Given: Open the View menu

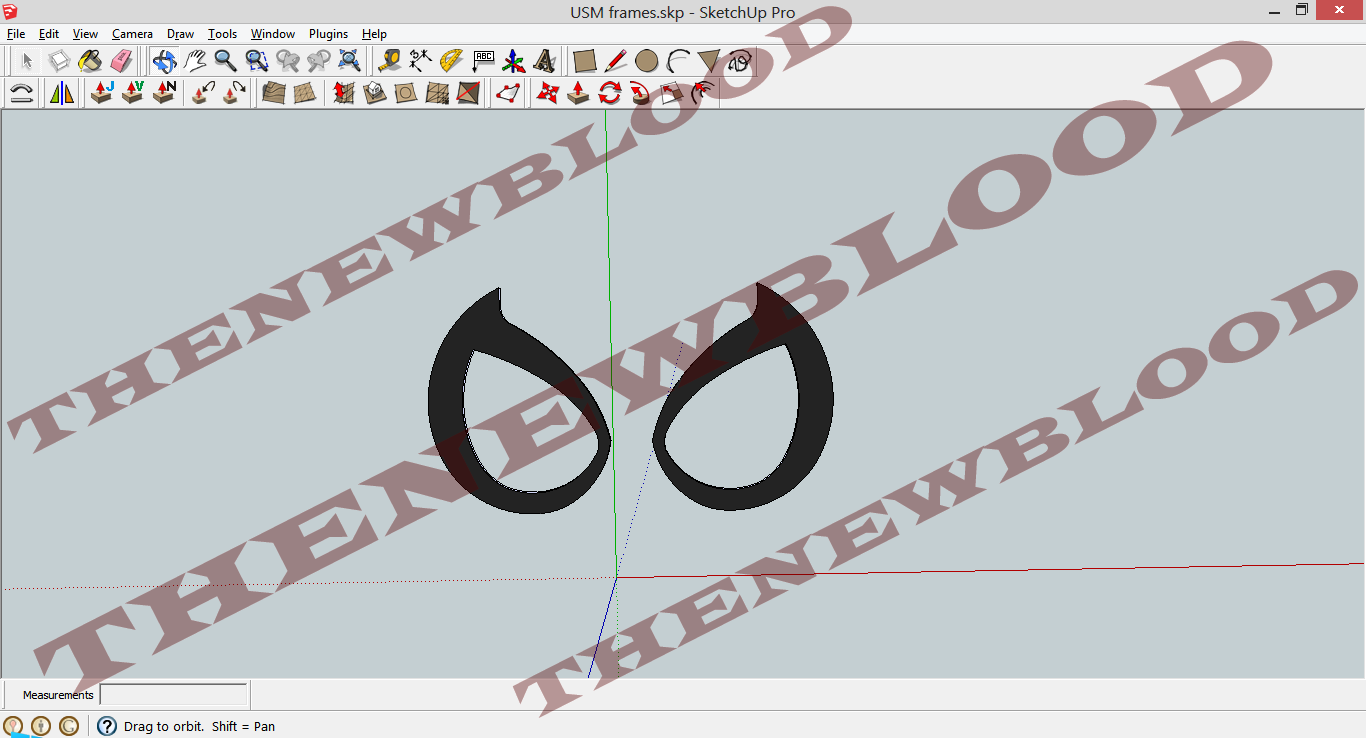Looking at the screenshot, I should coord(85,34).
